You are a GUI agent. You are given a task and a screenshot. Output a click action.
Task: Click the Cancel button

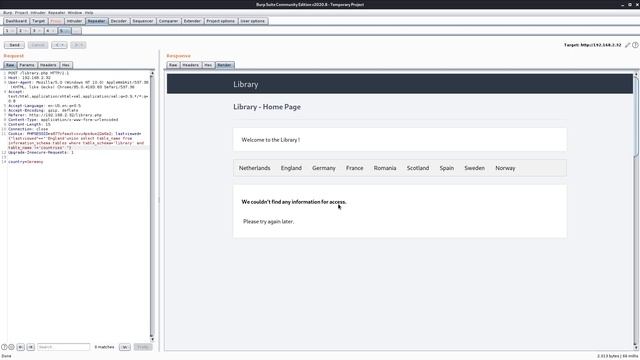pyautogui.click(x=38, y=45)
